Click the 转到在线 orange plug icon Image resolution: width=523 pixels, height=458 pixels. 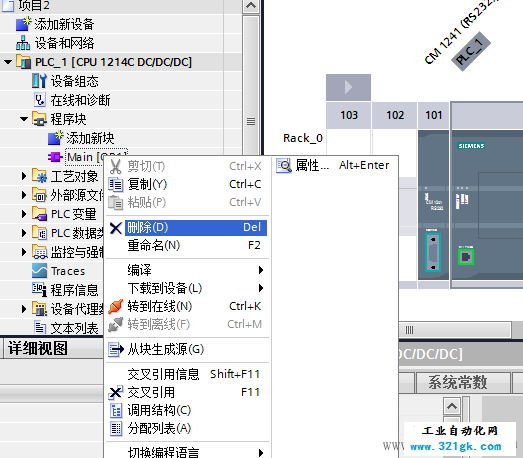click(116, 307)
